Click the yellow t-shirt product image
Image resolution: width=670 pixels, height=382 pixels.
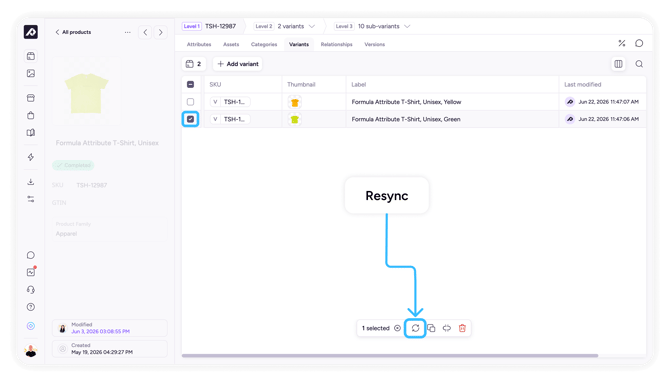(x=87, y=93)
